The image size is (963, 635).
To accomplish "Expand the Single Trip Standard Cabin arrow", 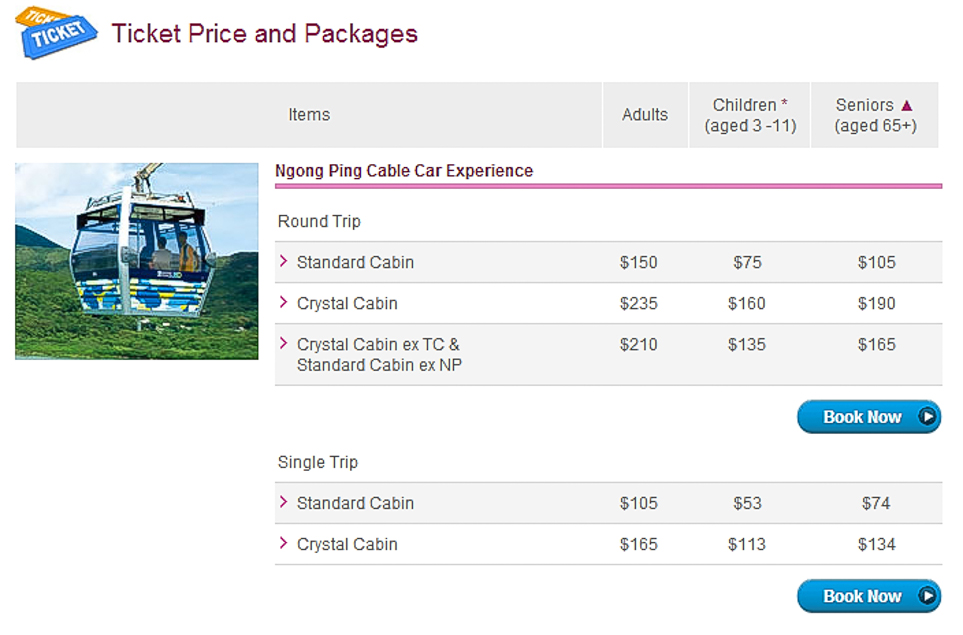I will [x=283, y=502].
